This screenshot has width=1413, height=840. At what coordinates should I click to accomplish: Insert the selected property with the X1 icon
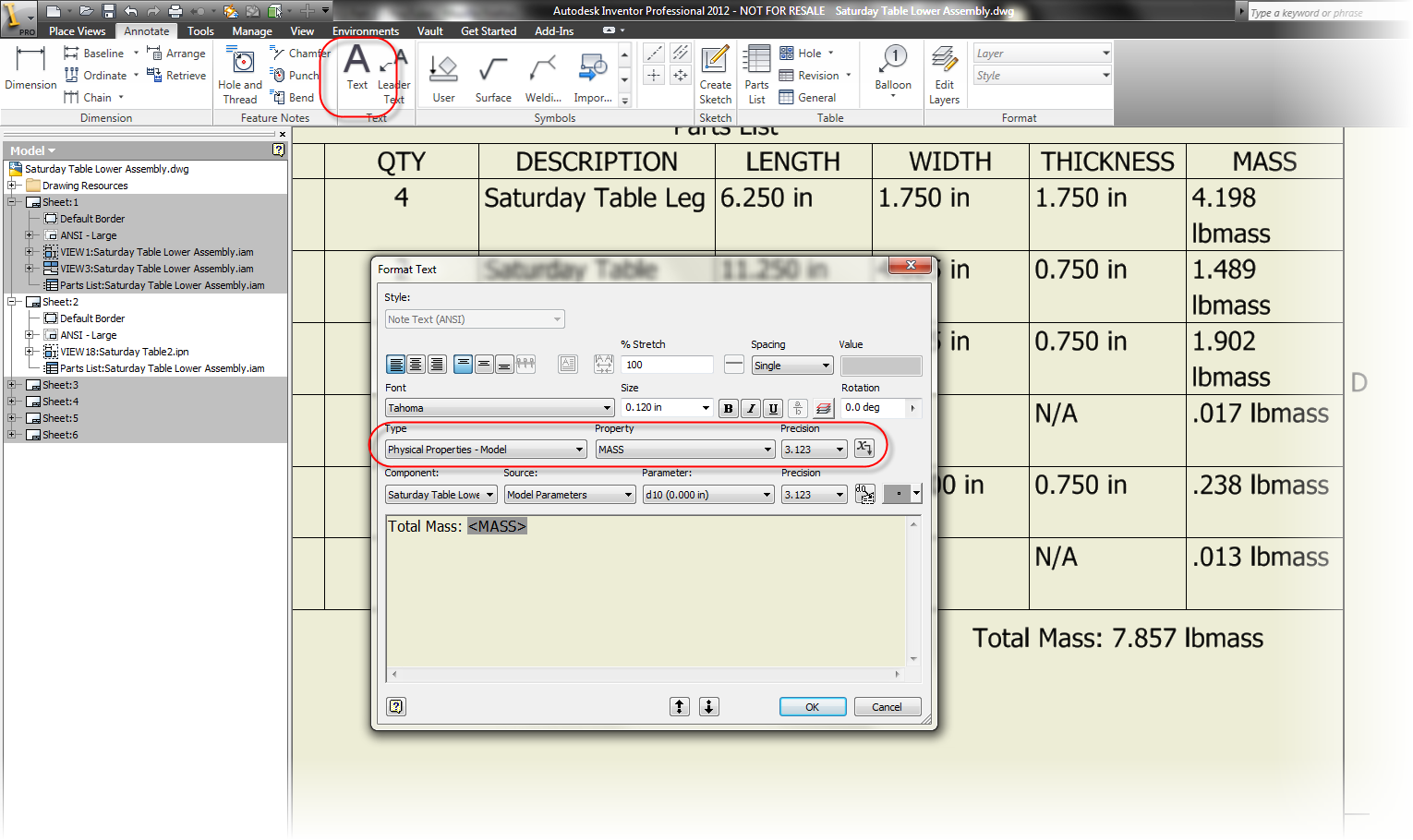pos(864,449)
